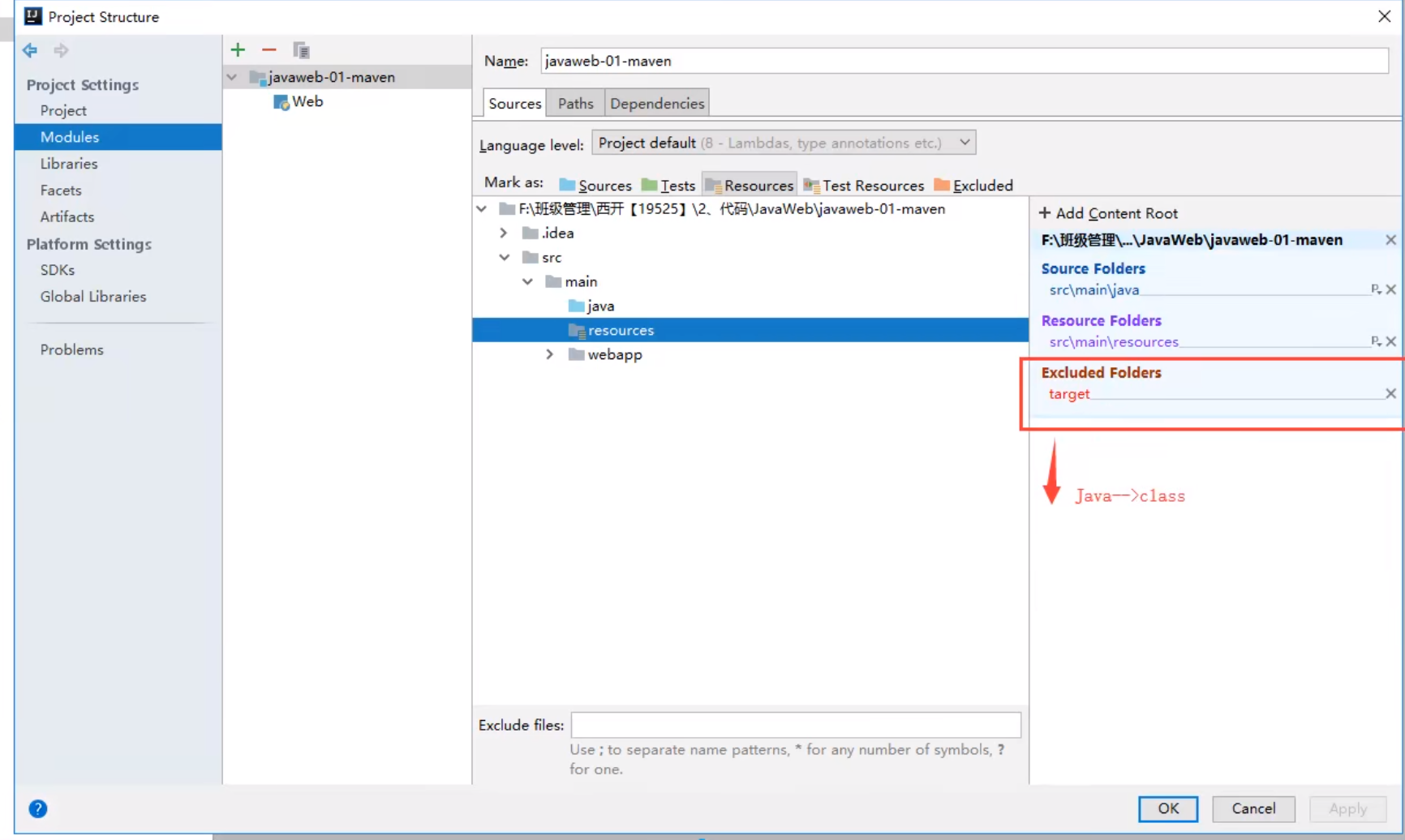Unmark src\main\java source folder
Image resolution: width=1405 pixels, height=840 pixels.
click(1390, 289)
